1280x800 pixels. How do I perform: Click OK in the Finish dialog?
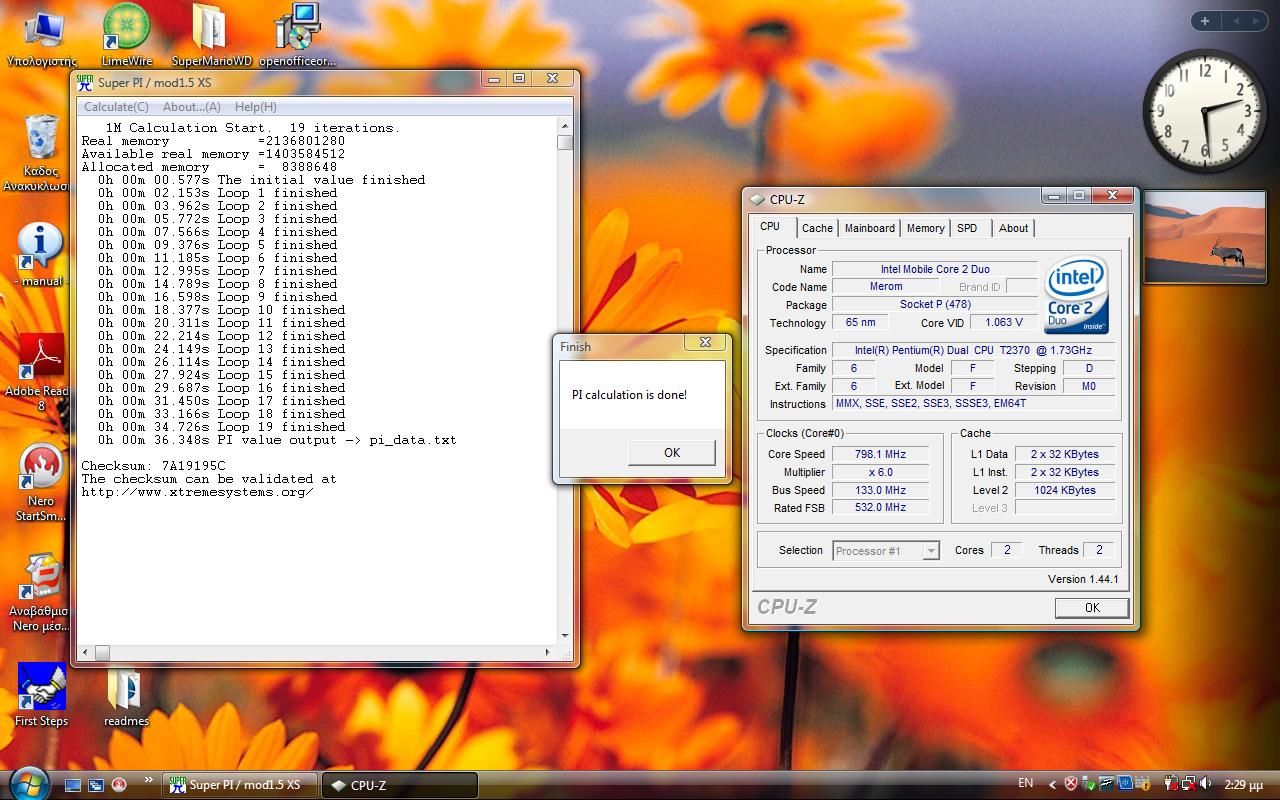tap(672, 452)
